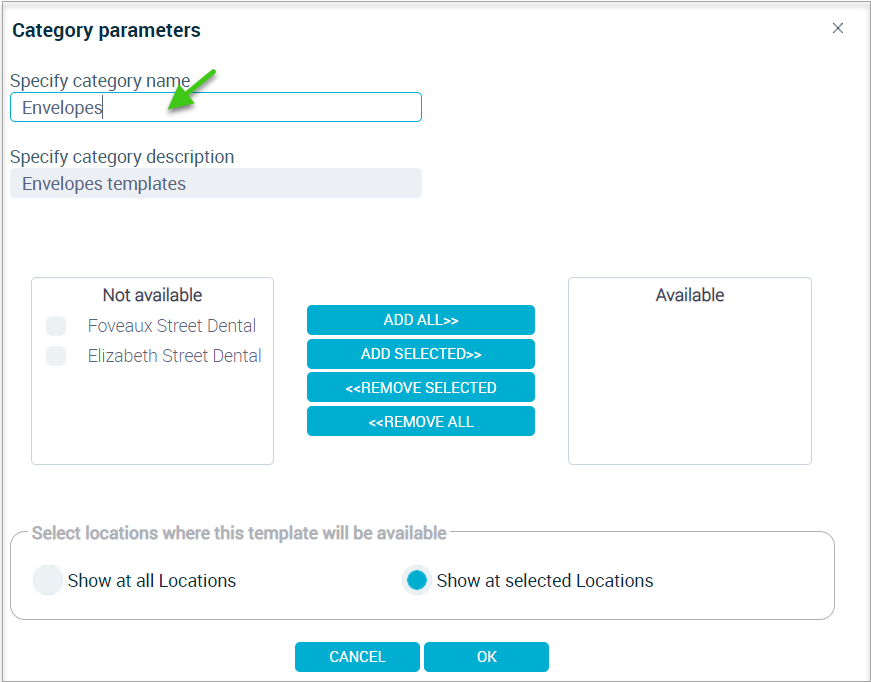Click the Category parameters dialog title
Image resolution: width=871 pixels, height=682 pixels.
106,30
